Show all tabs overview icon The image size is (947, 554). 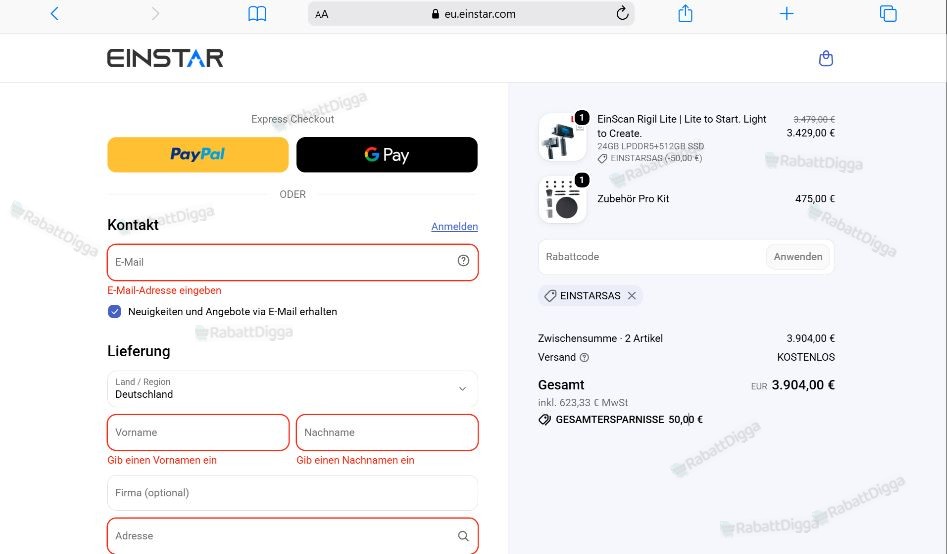click(x=888, y=13)
